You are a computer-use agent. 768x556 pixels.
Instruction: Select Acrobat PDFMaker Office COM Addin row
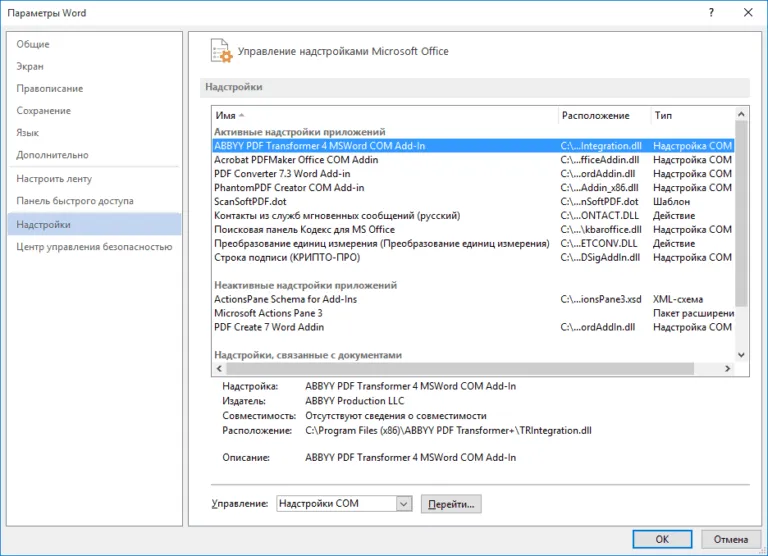pos(473,160)
